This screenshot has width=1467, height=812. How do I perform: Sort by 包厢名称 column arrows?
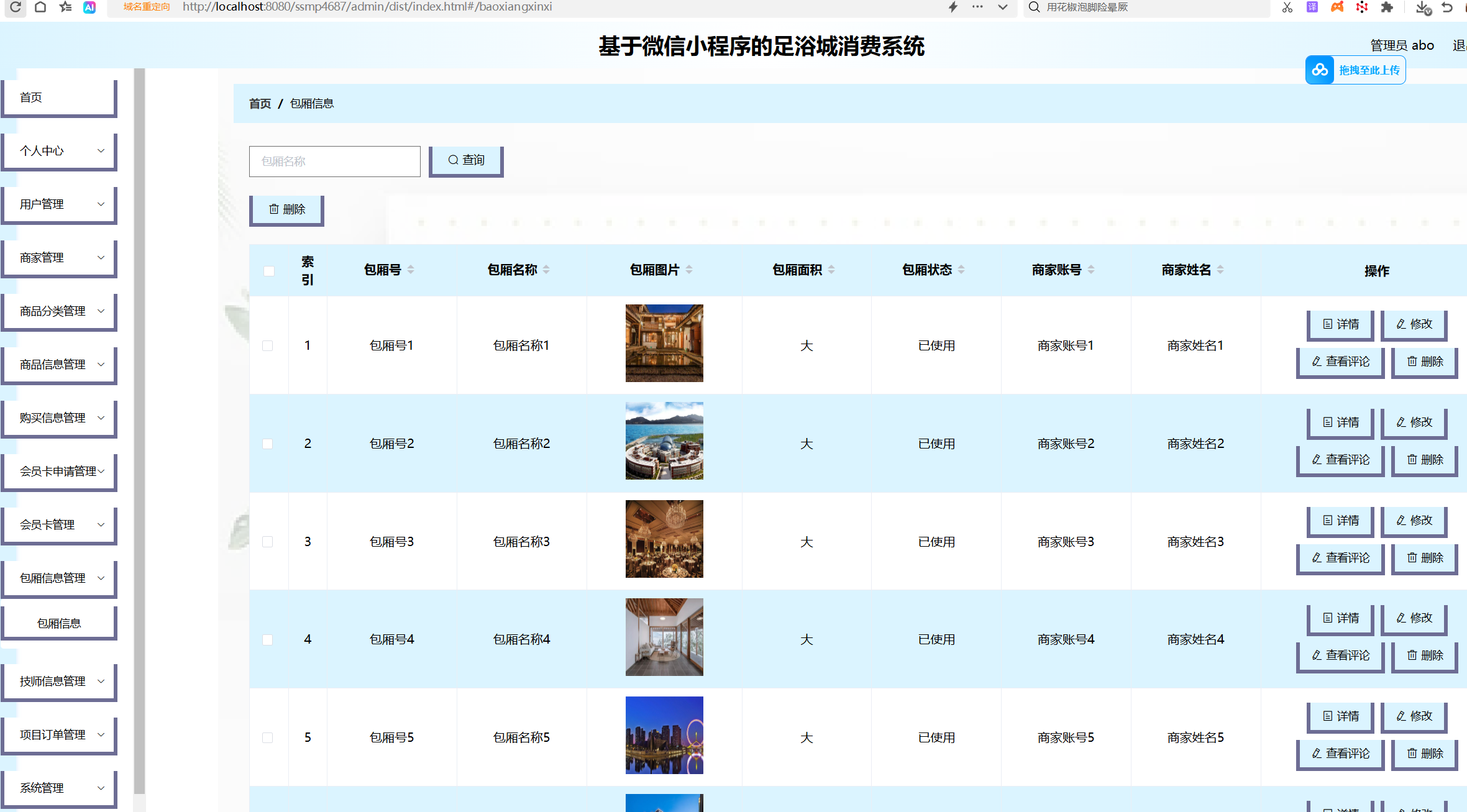pos(546,270)
